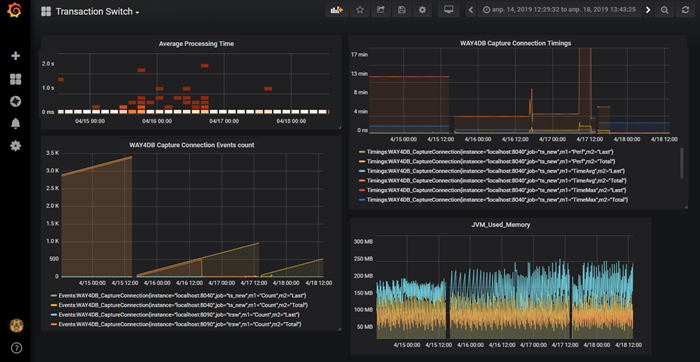Save the dashboard with disk icon
Image resolution: width=700 pixels, height=362 pixels.
(401, 10)
